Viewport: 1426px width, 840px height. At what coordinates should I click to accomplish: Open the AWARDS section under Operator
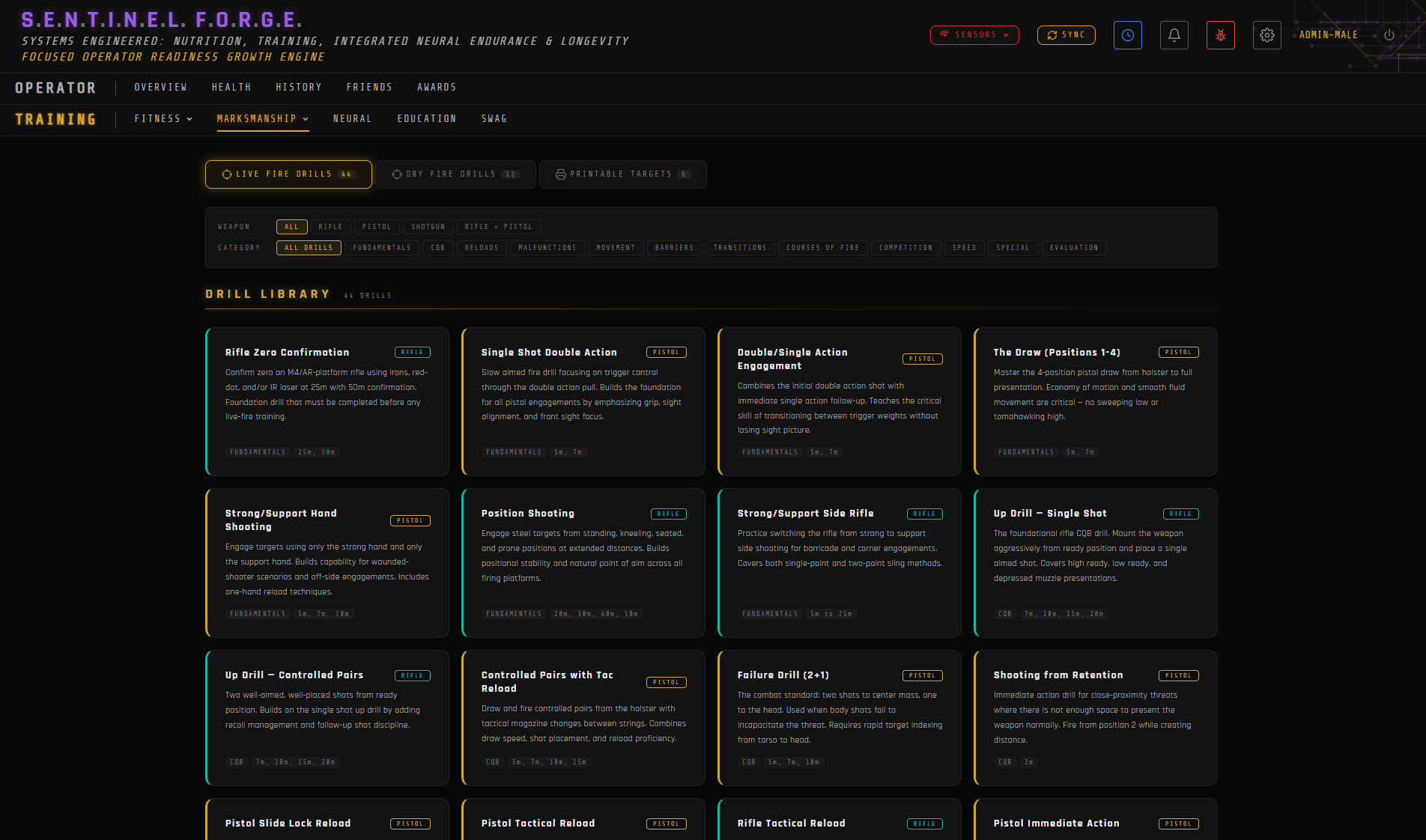point(437,87)
